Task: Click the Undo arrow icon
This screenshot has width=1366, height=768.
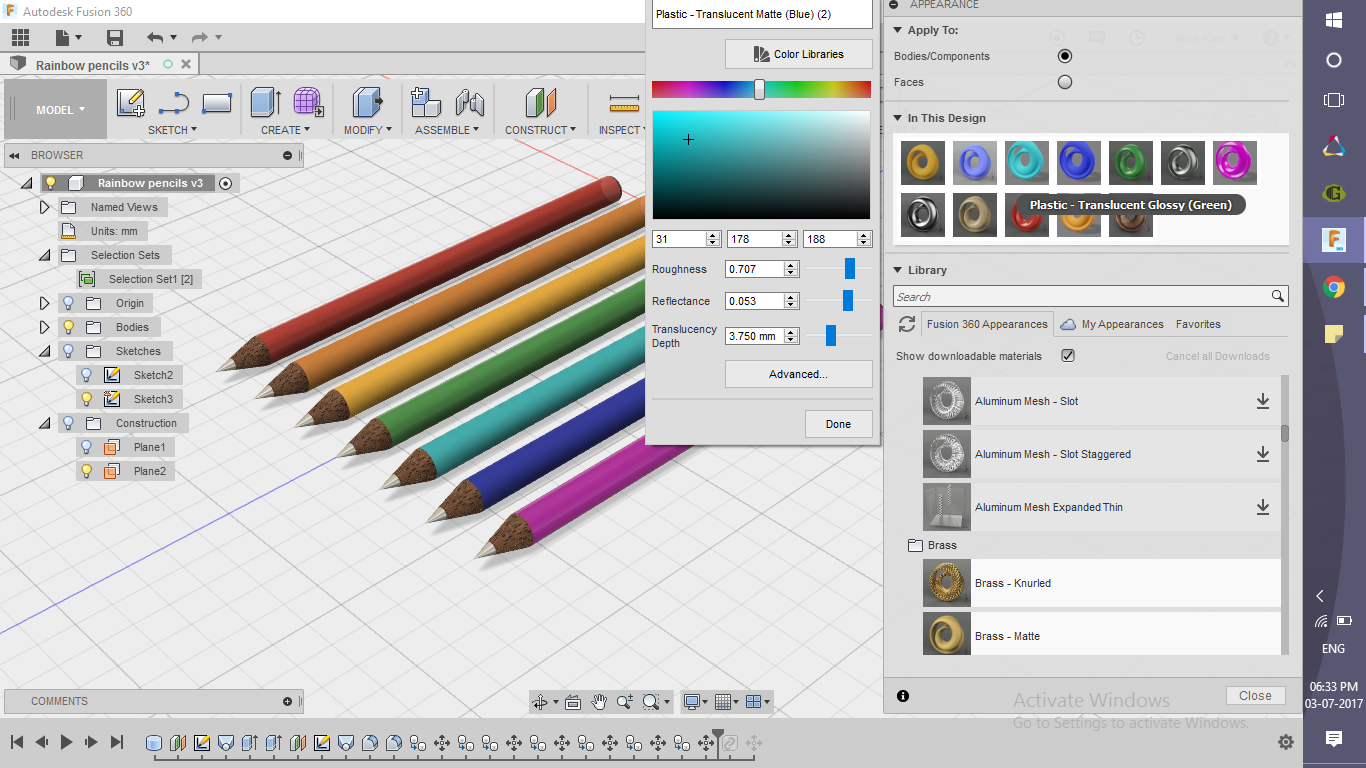Action: point(155,38)
